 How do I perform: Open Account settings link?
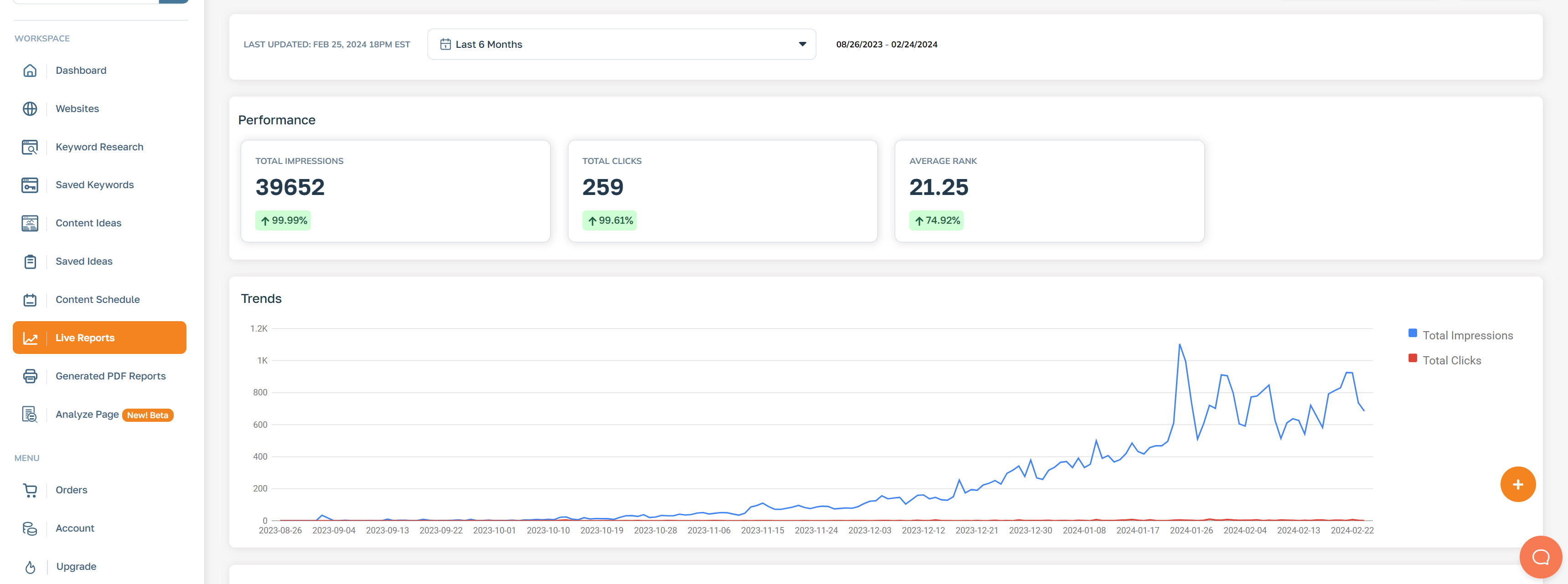pos(75,528)
